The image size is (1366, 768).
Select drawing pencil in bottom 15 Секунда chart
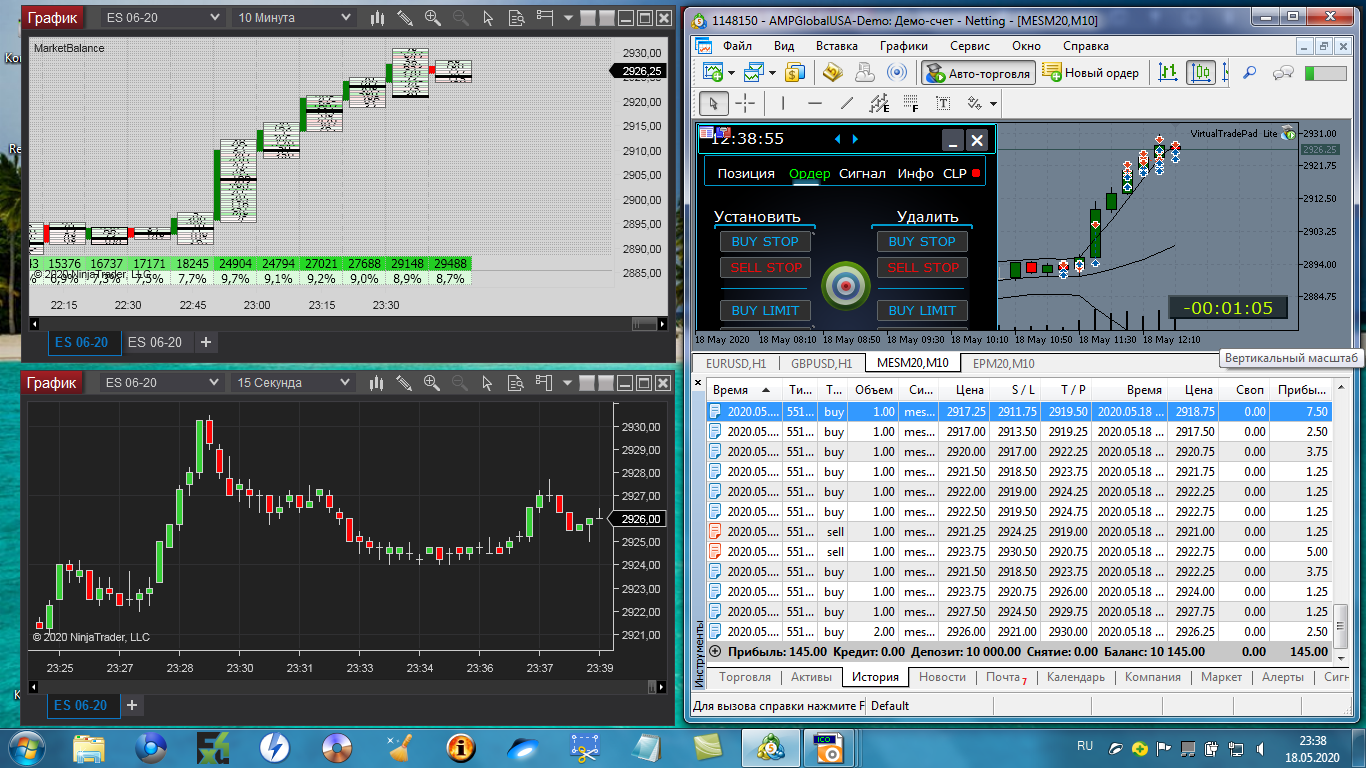coord(405,383)
